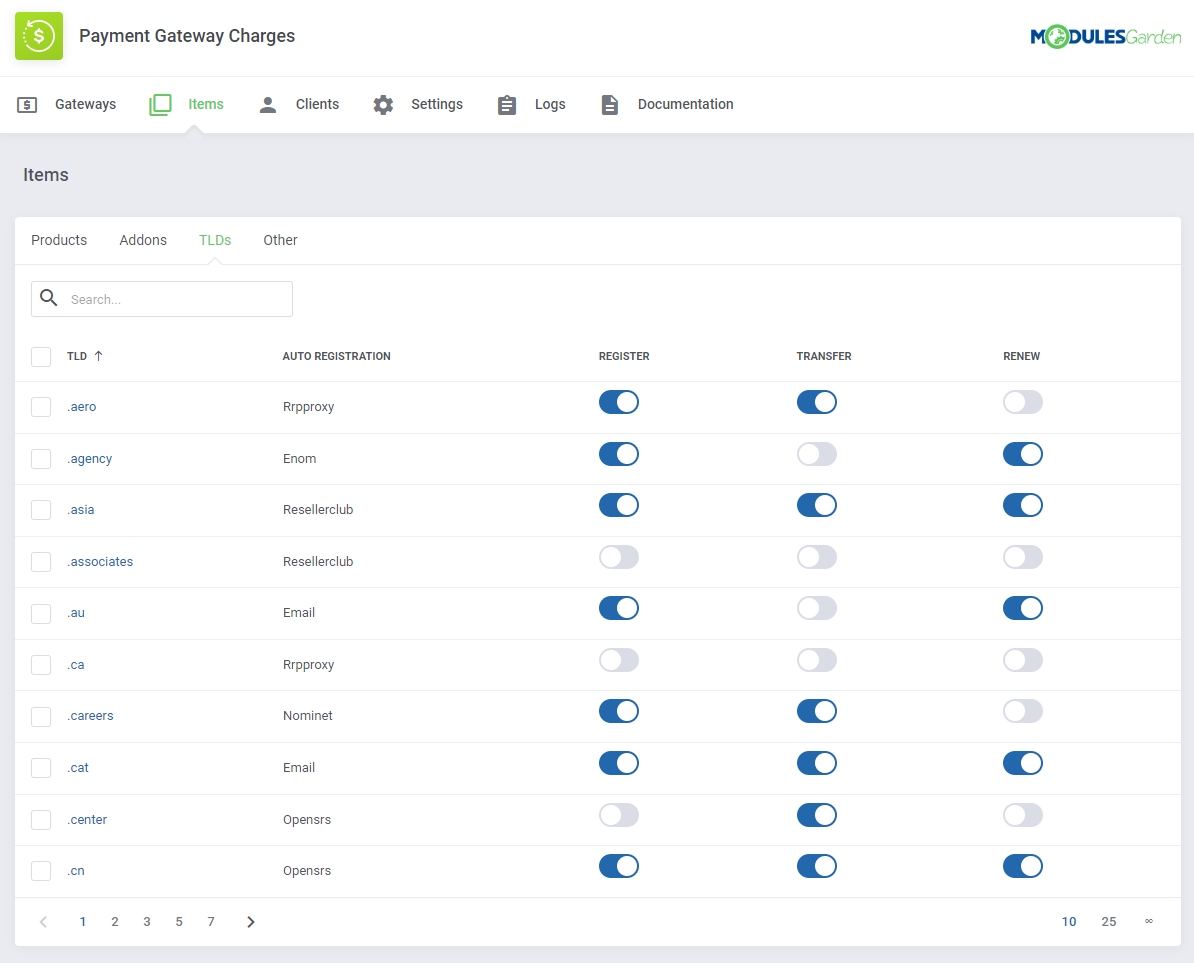Go to next page arrow
This screenshot has height=963, width=1194.
coord(251,922)
